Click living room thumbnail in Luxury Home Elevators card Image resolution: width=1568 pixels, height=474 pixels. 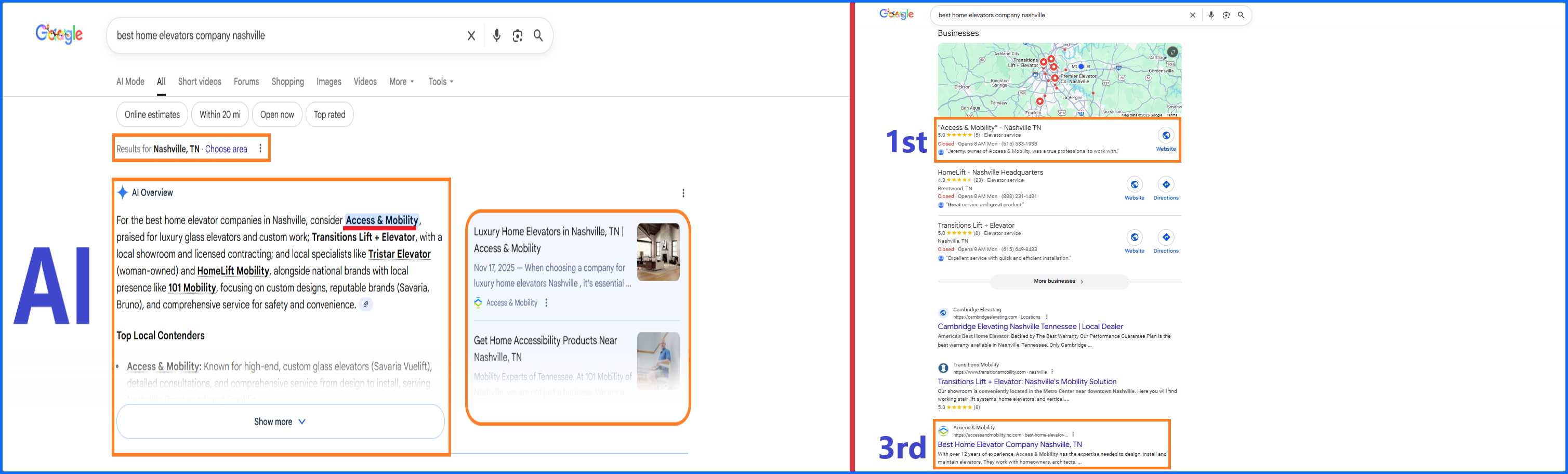(x=658, y=252)
